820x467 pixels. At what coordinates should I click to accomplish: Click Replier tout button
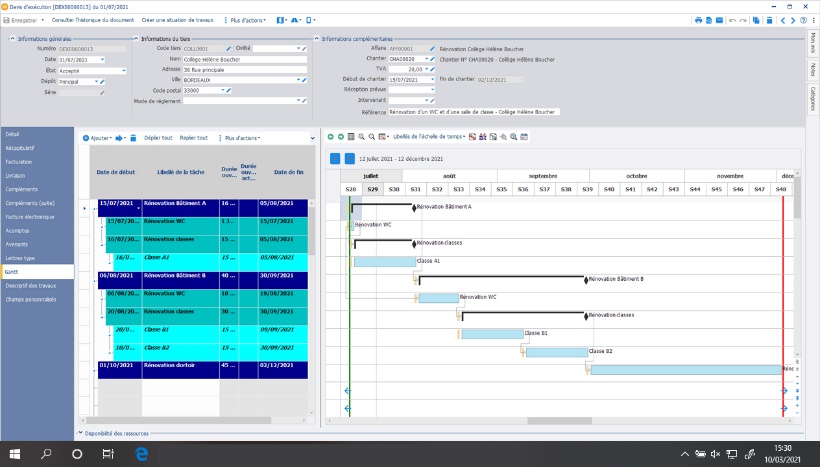193,138
